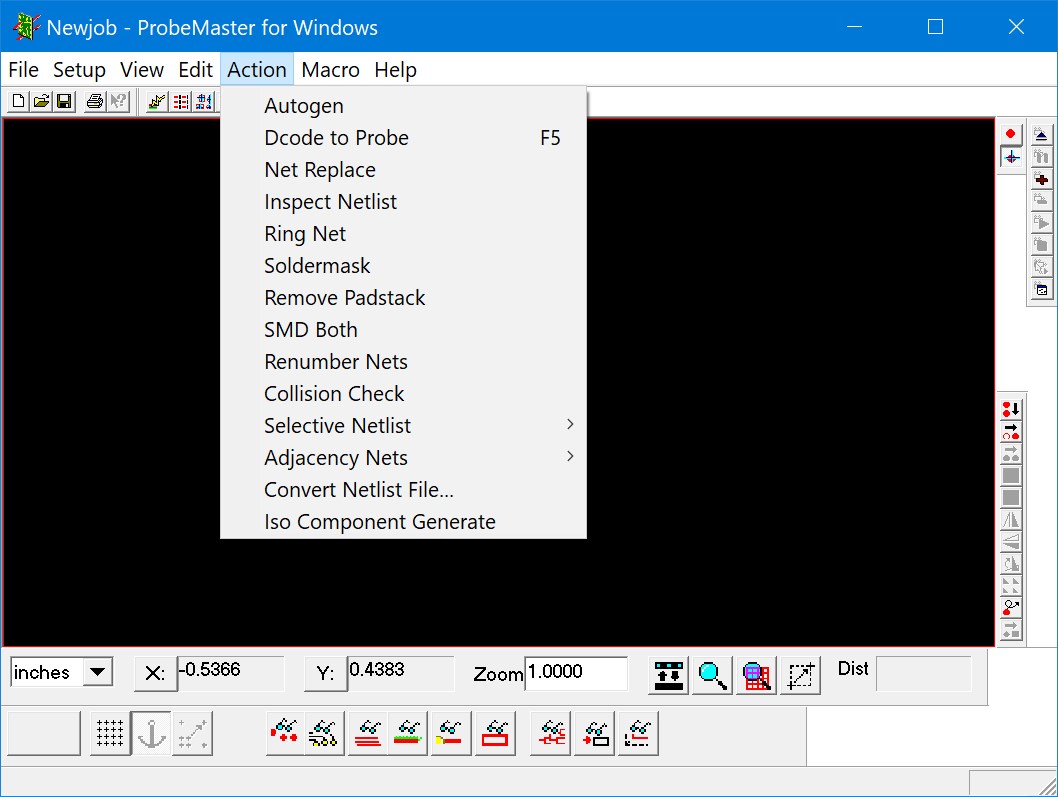Select SMD Both menu entry
The image size is (1058, 797).
tap(403, 329)
